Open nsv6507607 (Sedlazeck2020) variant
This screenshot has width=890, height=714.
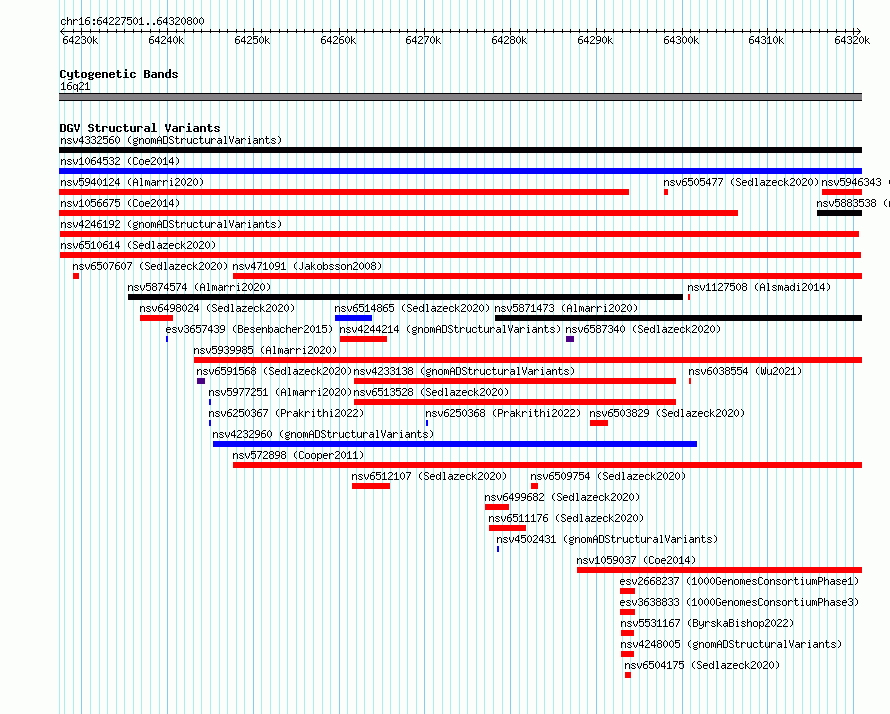(150, 266)
